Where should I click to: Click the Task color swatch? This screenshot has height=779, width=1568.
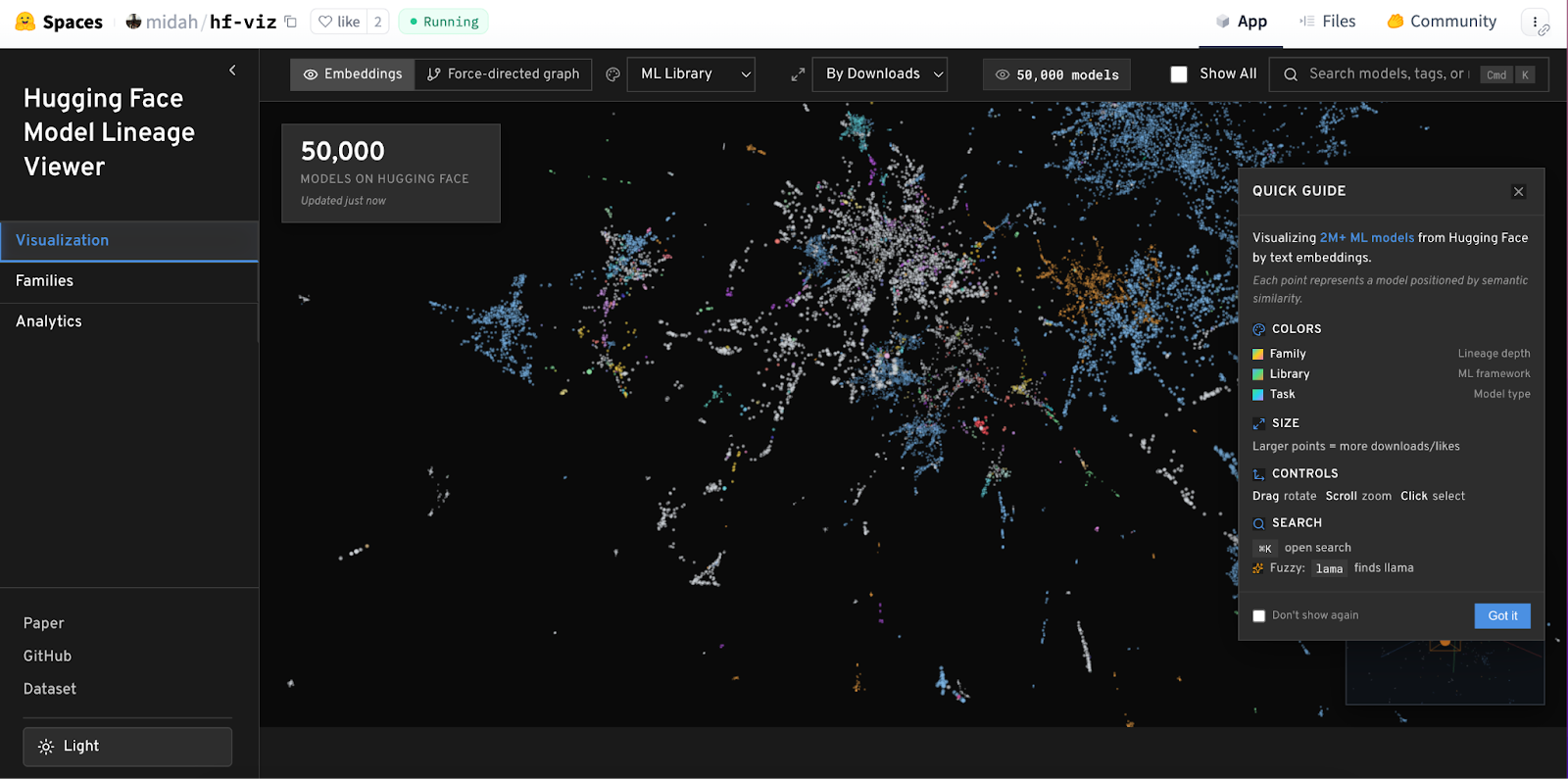pyautogui.click(x=1258, y=395)
